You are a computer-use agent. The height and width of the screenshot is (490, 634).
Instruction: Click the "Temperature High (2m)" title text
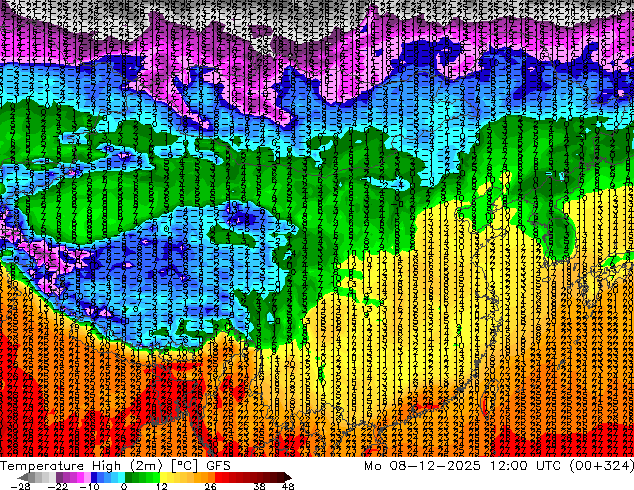pos(81,466)
